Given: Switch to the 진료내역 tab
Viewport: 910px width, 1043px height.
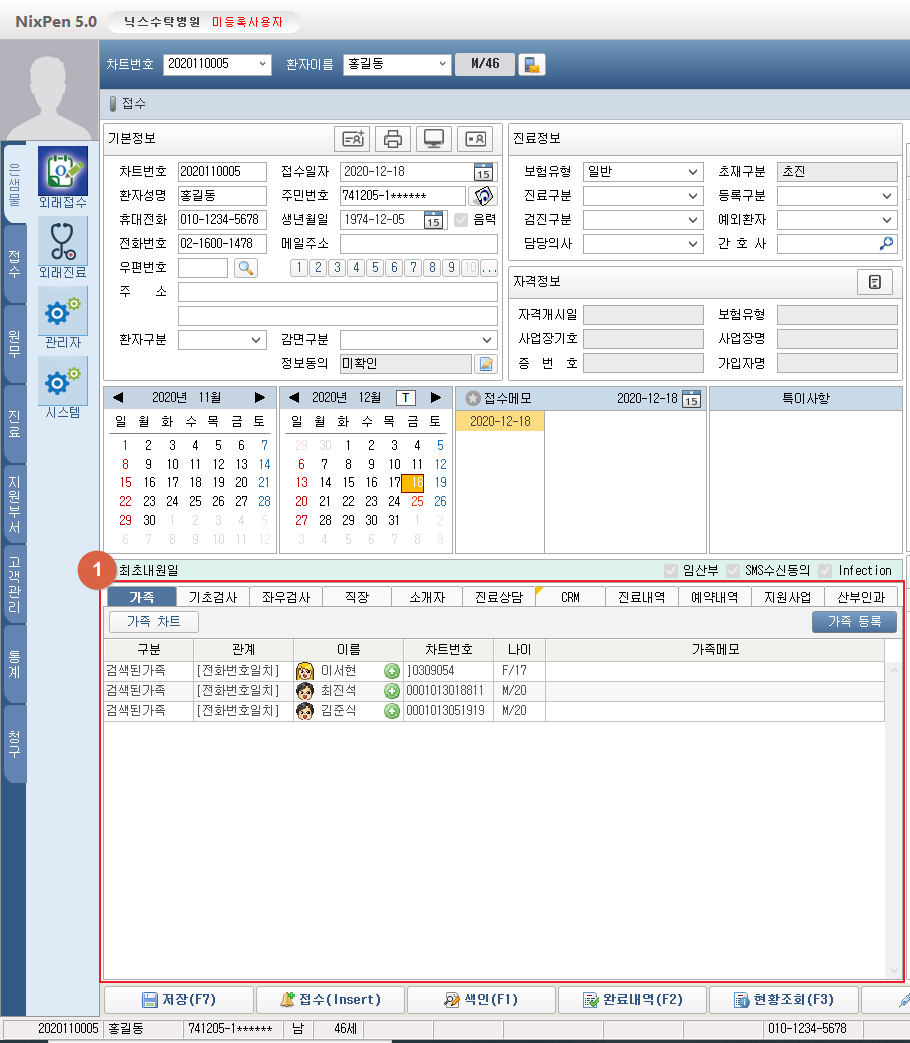Looking at the screenshot, I should tap(643, 597).
